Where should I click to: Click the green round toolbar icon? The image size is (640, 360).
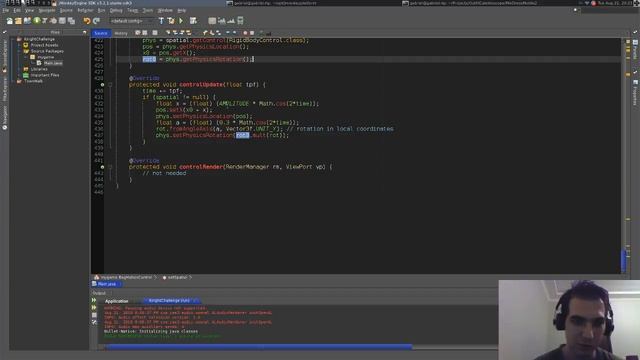(x=37, y=20)
